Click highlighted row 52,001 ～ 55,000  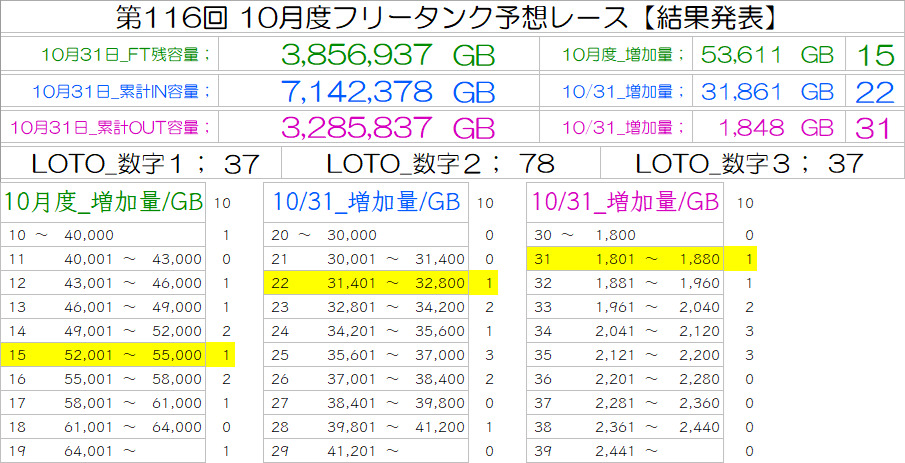tap(105, 355)
